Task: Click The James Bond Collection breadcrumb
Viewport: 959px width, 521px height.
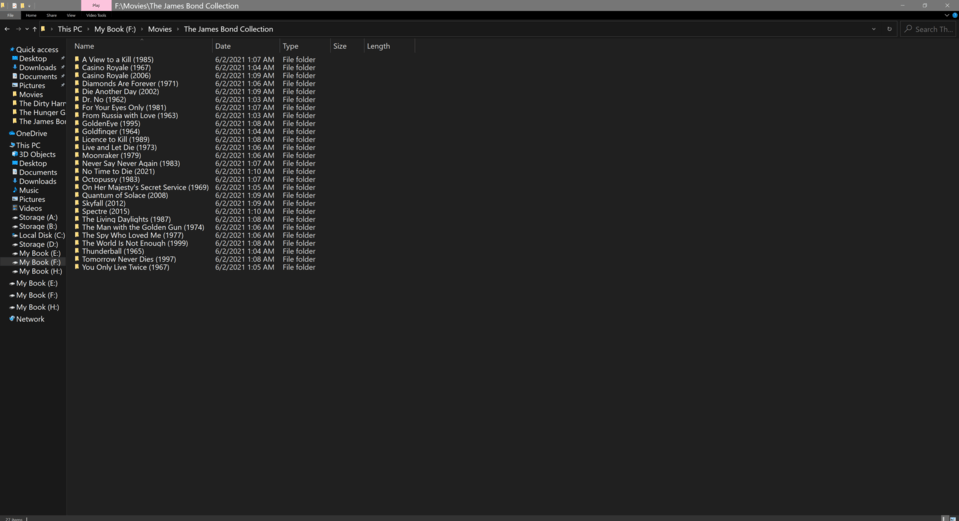Action: pyautogui.click(x=228, y=29)
